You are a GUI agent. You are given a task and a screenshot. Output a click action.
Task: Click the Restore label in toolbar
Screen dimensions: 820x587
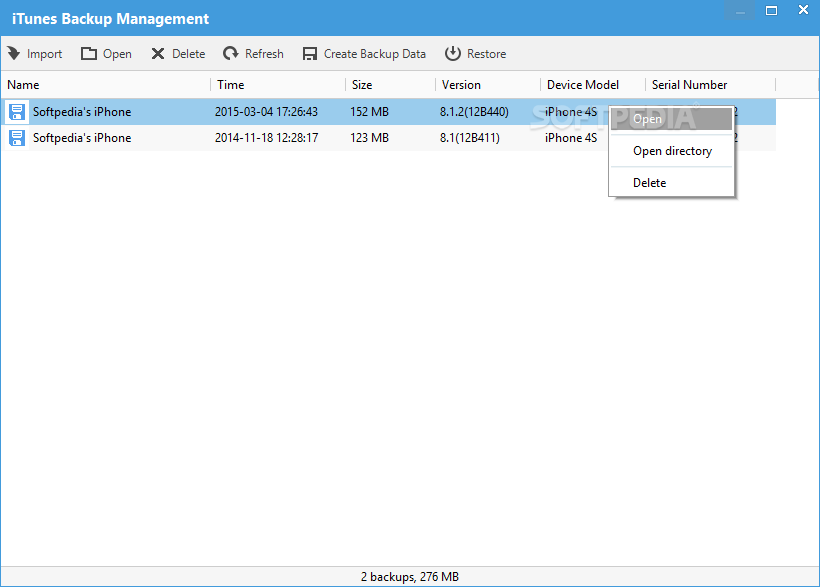pyautogui.click(x=486, y=54)
